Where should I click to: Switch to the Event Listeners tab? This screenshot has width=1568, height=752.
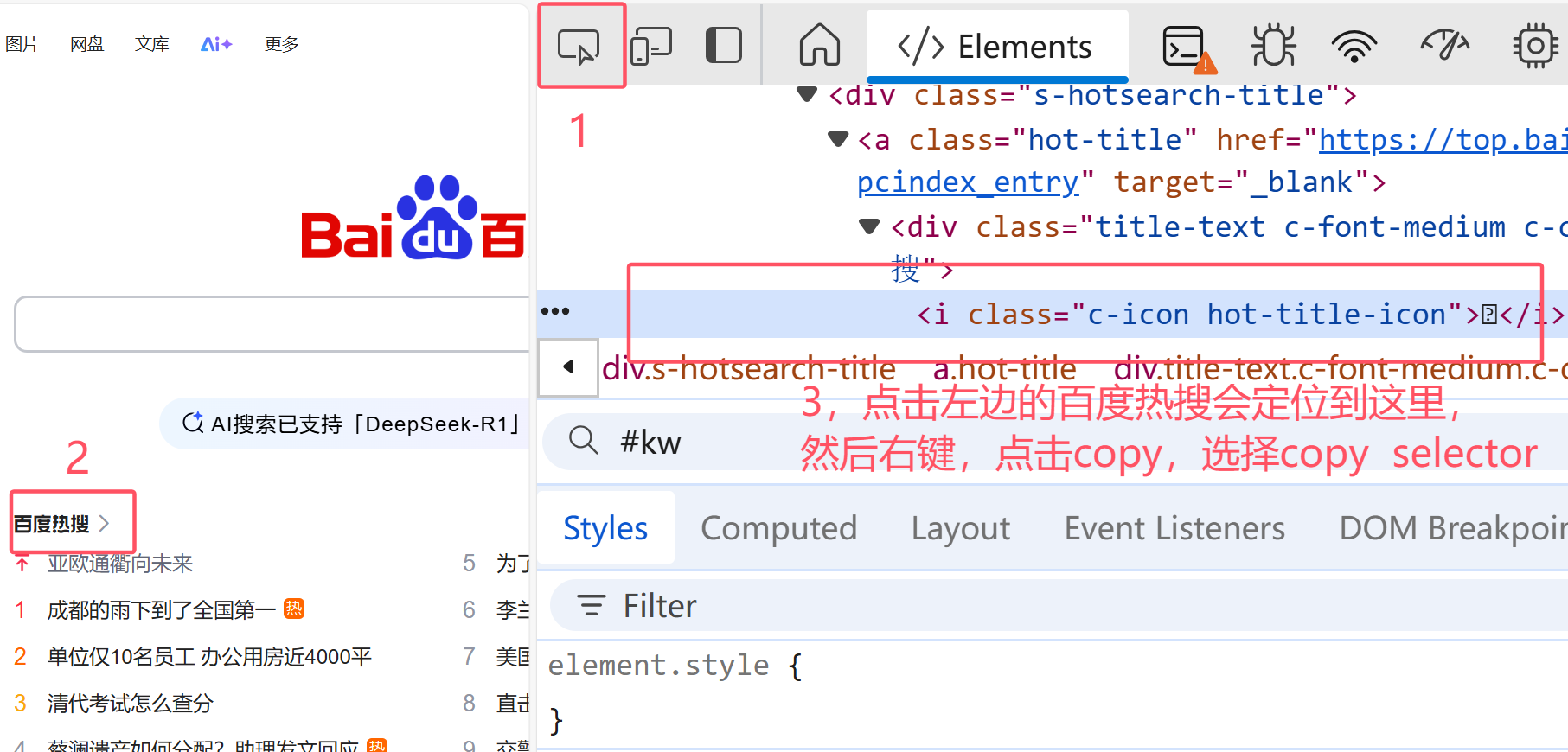coord(1174,528)
